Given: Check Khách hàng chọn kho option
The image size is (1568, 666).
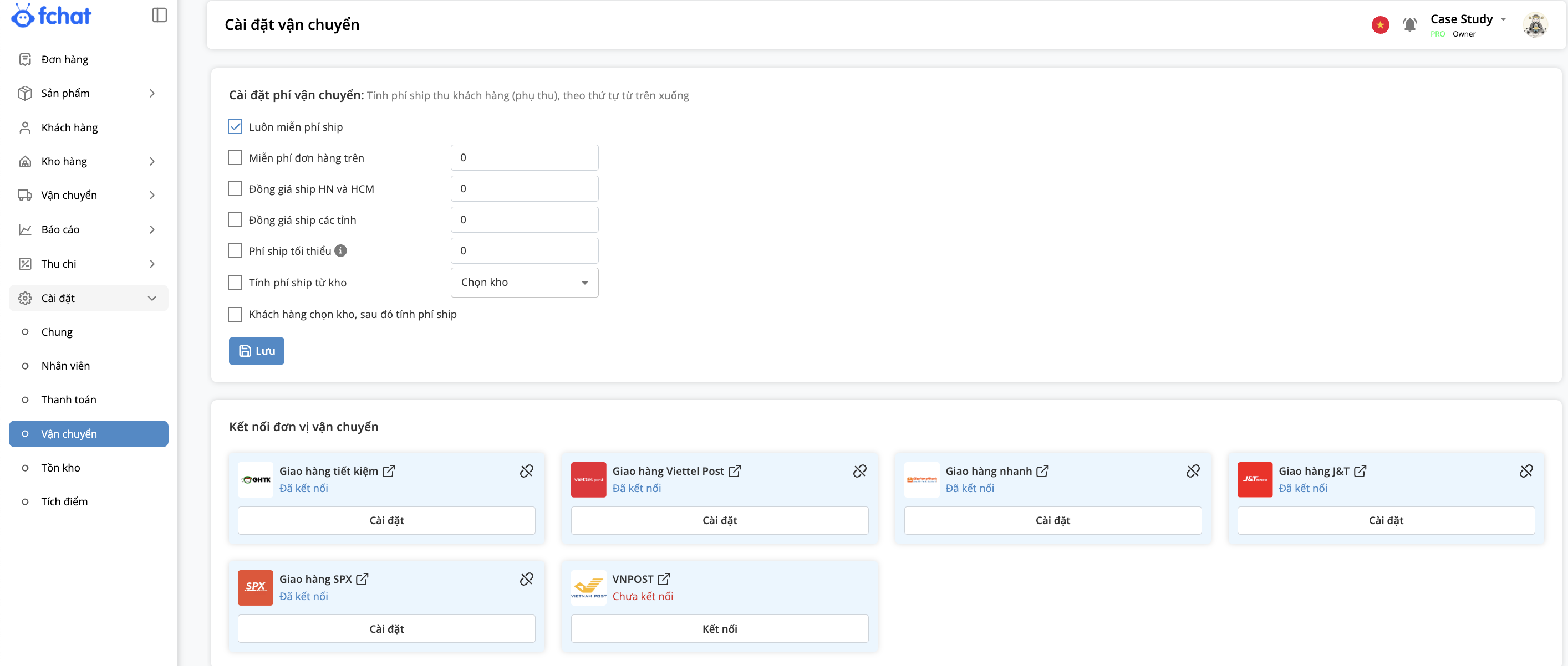Looking at the screenshot, I should click(x=235, y=314).
